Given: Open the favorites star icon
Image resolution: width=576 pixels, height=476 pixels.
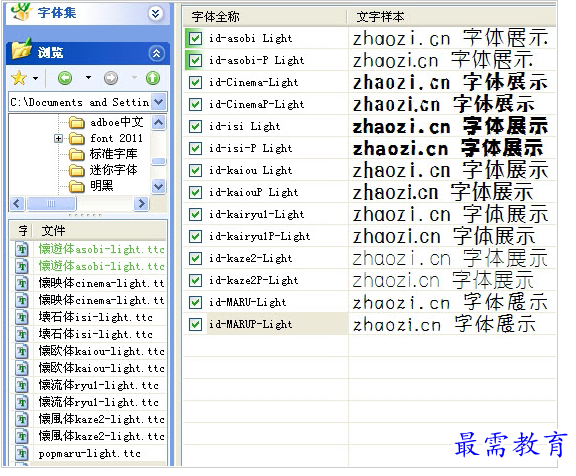Looking at the screenshot, I should [x=19, y=78].
